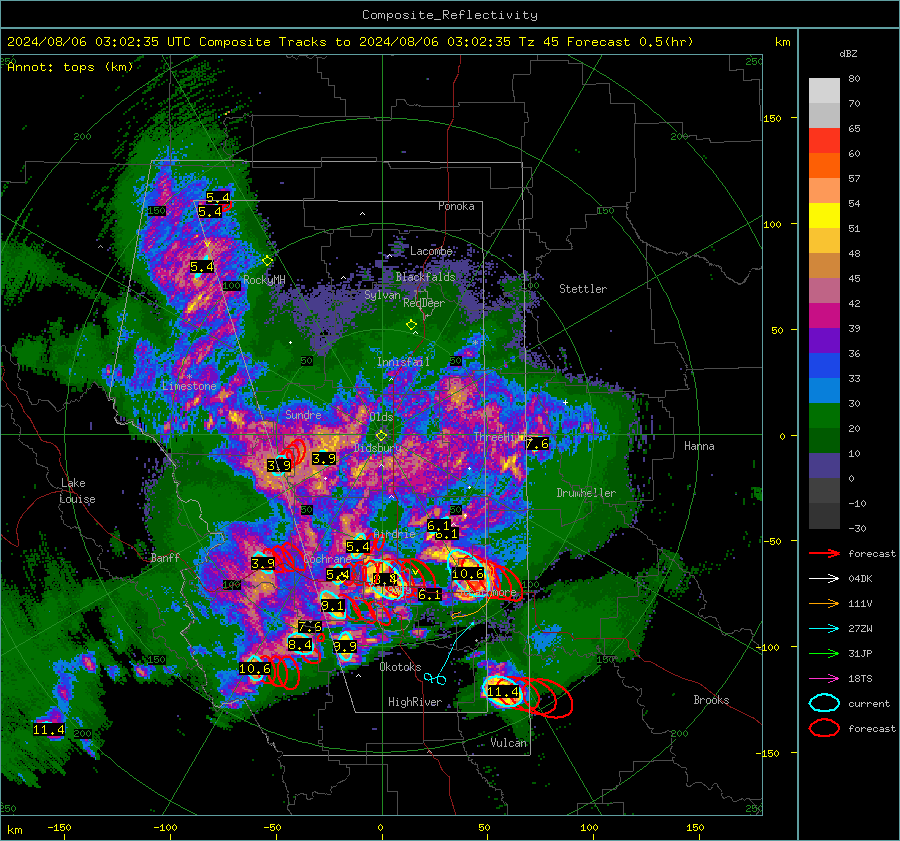Screen dimensions: 900x841
Task: Click the Drumheller city label
Action: pos(586,493)
